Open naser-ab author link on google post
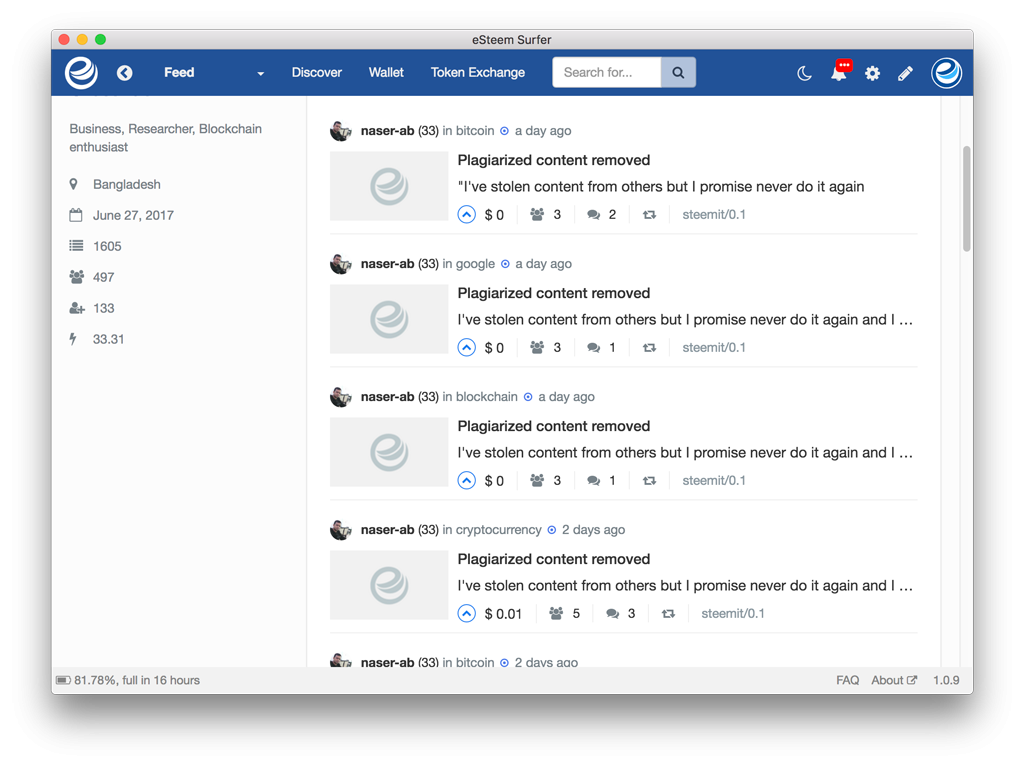The width and height of the screenshot is (1024, 767). [387, 264]
